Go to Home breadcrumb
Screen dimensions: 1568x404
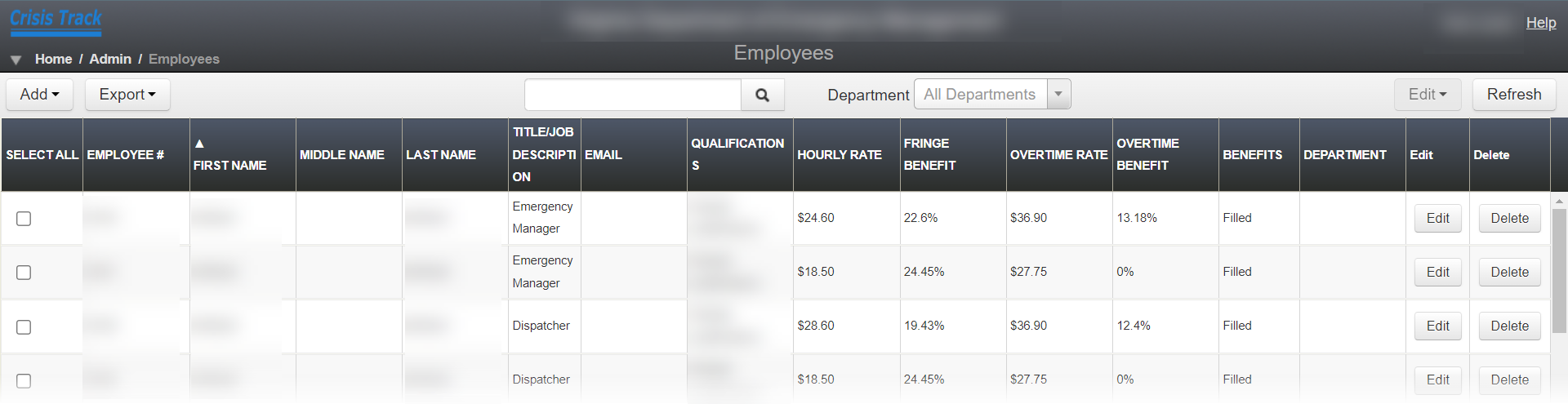53,59
